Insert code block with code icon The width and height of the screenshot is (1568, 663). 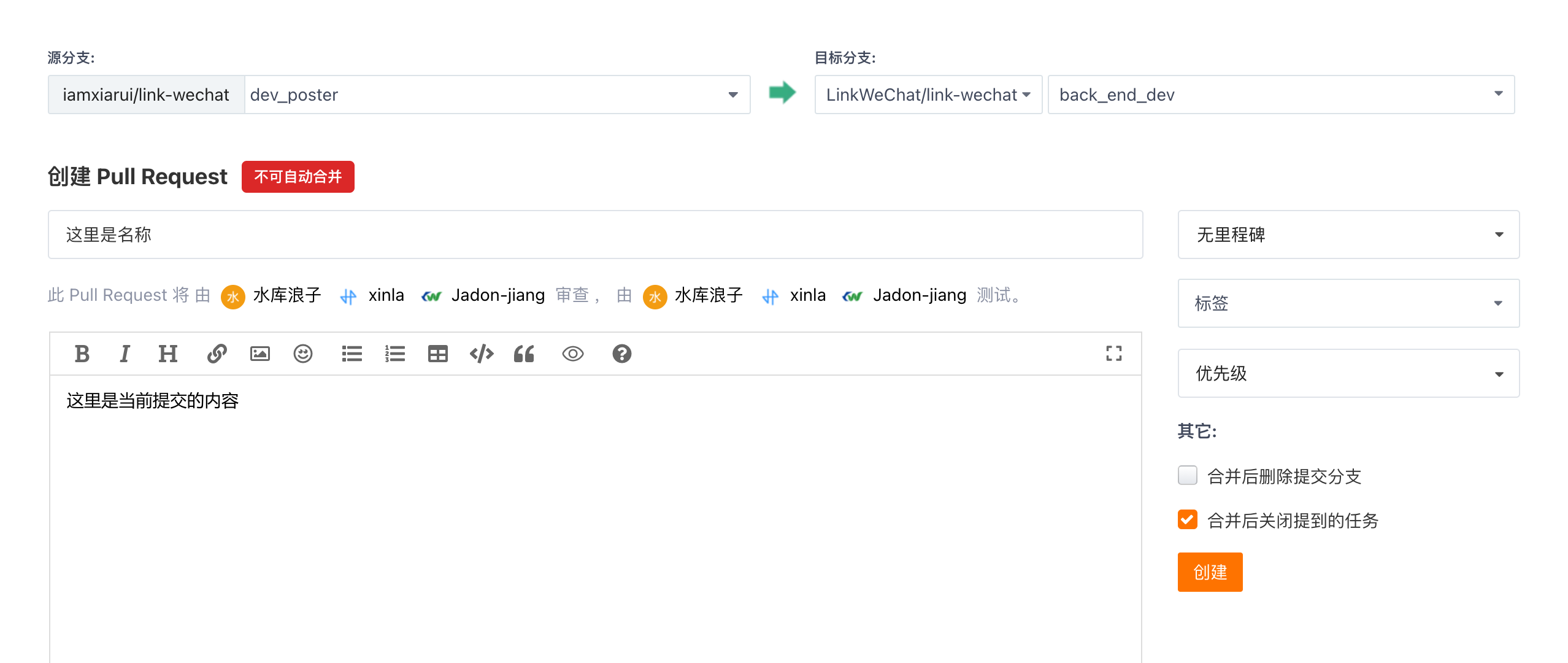coord(481,354)
